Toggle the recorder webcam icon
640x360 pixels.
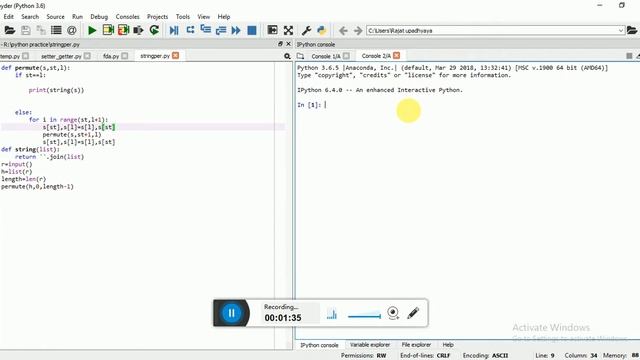[x=393, y=313]
